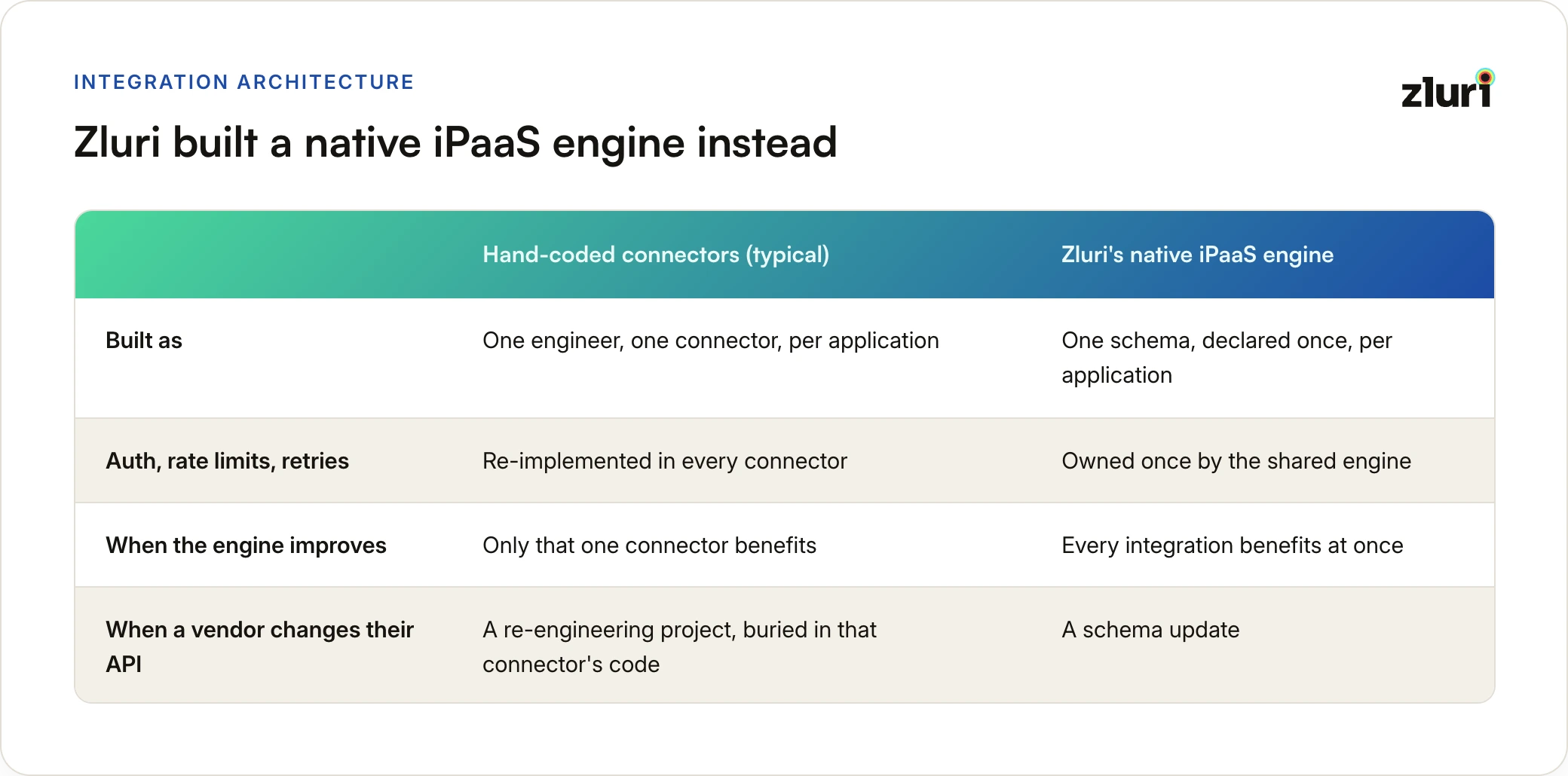Select the Integration Architecture label
Image resolution: width=1568 pixels, height=776 pixels.
pos(244,81)
